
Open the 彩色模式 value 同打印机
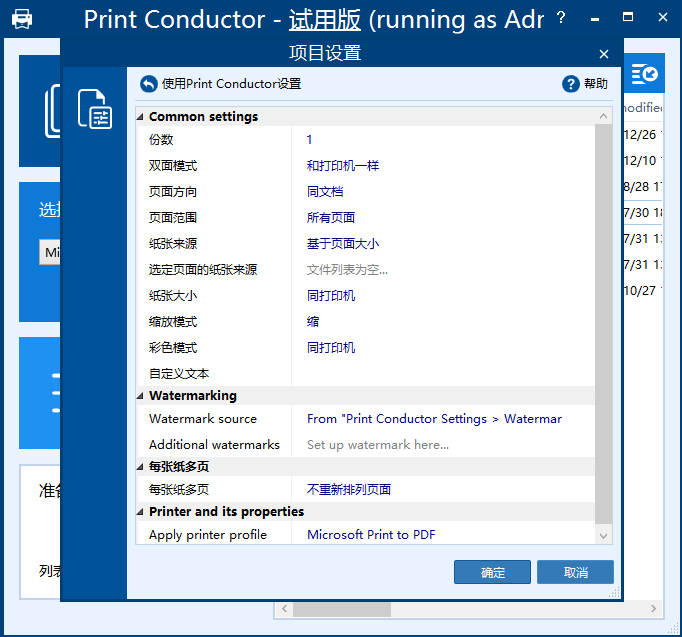click(x=331, y=348)
